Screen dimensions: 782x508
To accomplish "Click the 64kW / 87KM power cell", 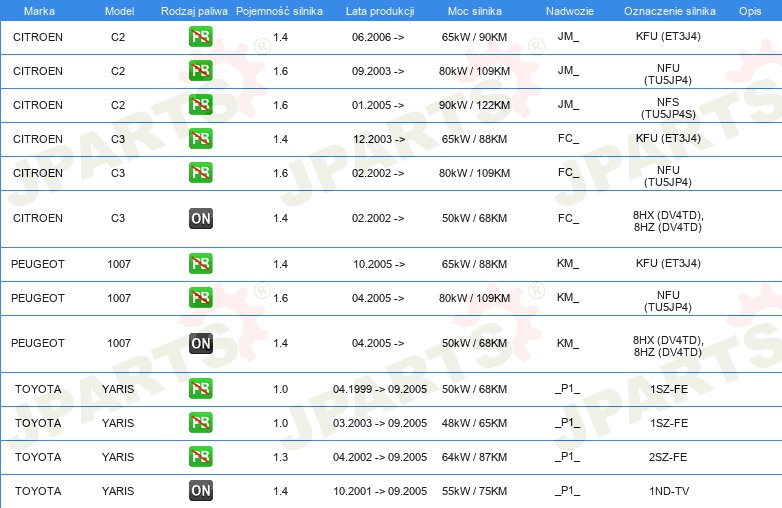I will tap(474, 457).
